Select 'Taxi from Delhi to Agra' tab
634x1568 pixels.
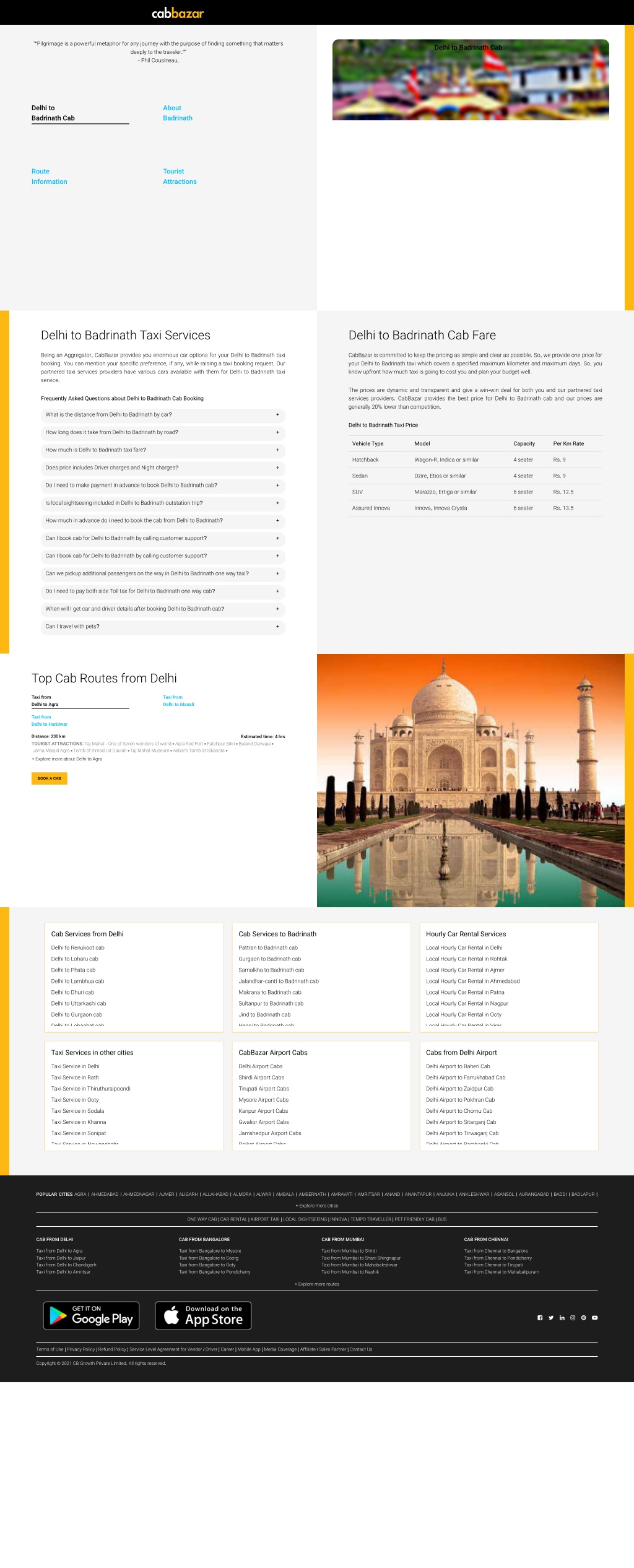[80, 701]
